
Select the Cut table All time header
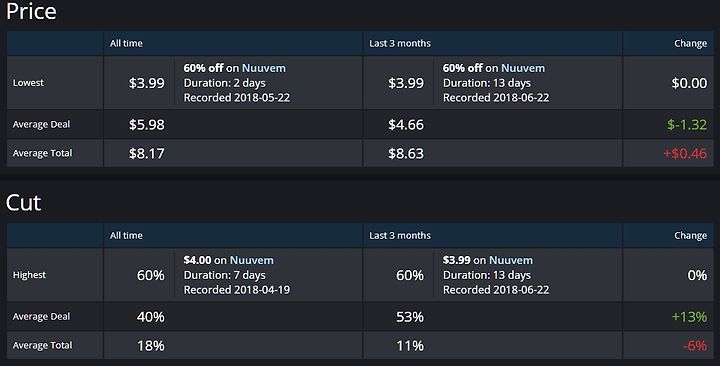pos(126,236)
